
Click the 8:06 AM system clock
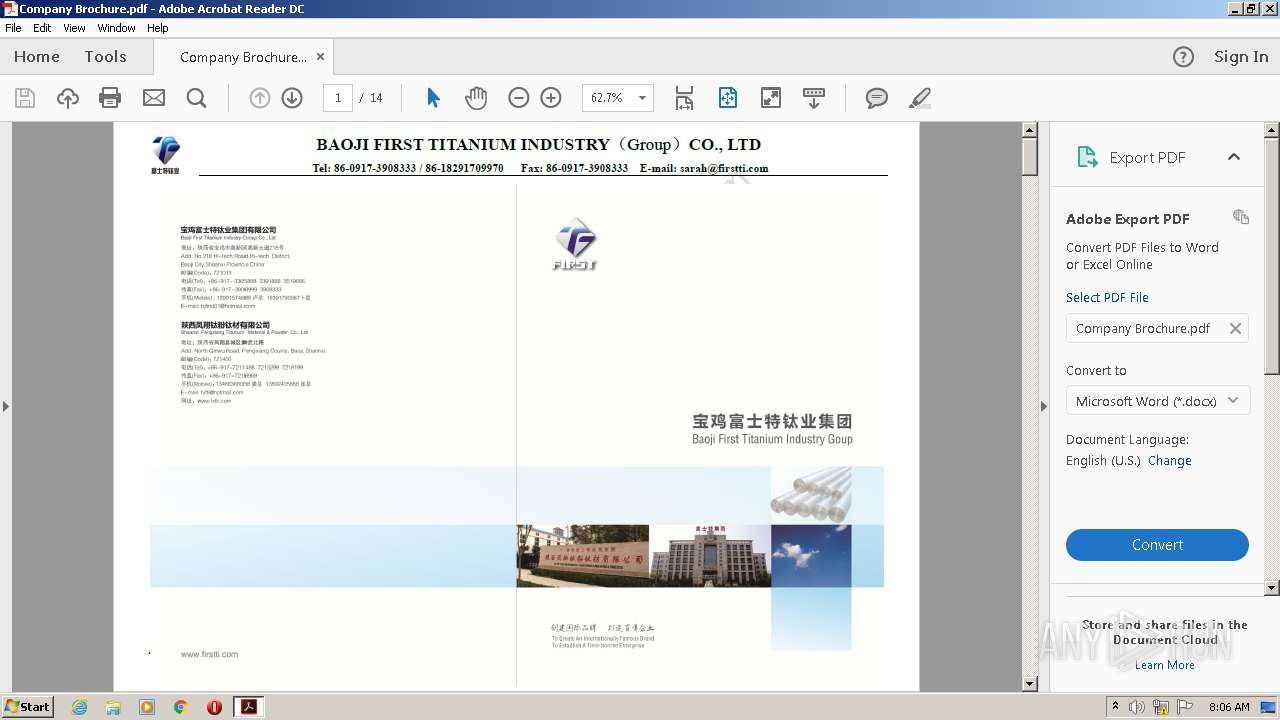1229,707
